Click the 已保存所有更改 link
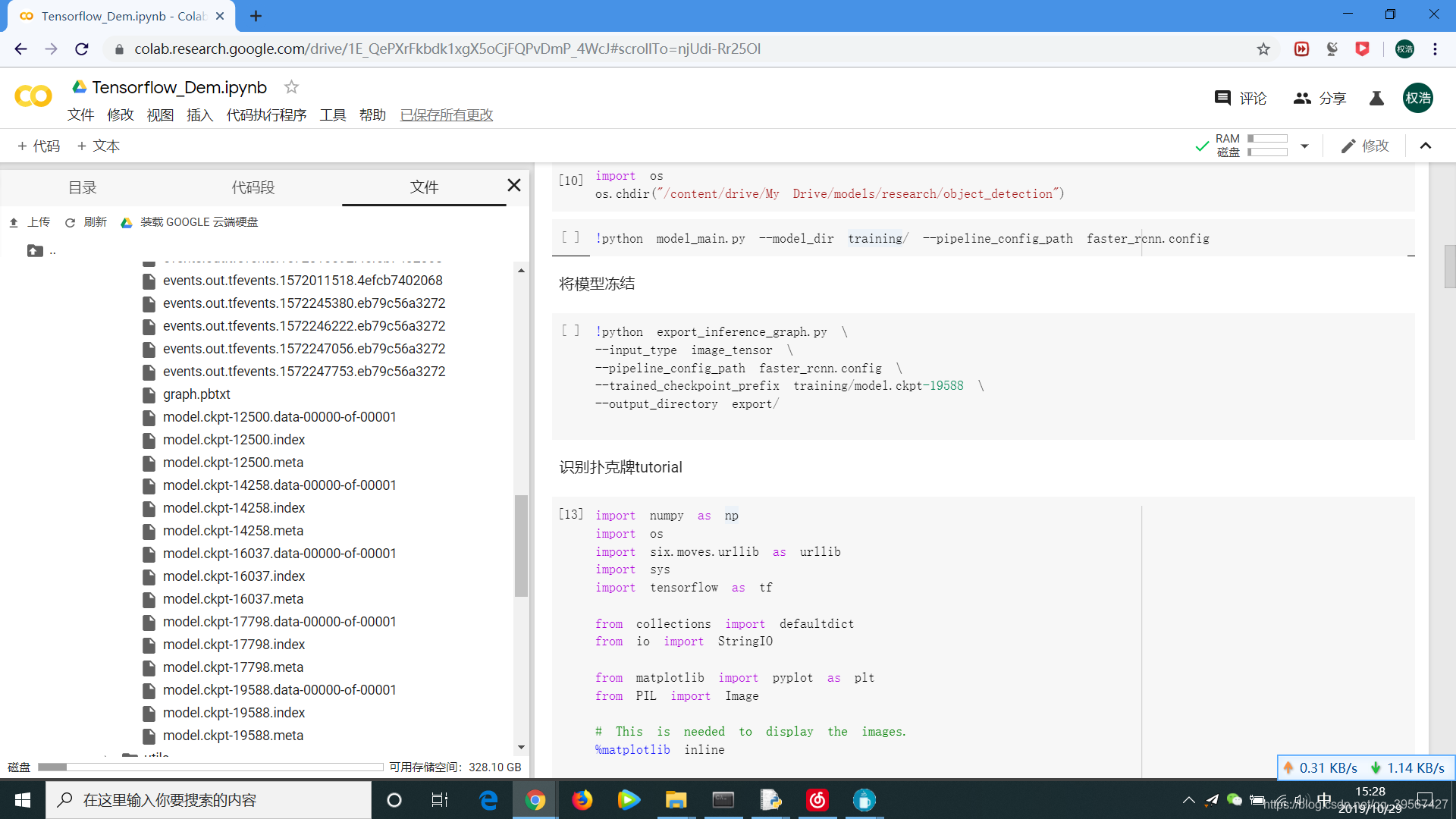Viewport: 1456px width, 819px height. click(x=446, y=115)
